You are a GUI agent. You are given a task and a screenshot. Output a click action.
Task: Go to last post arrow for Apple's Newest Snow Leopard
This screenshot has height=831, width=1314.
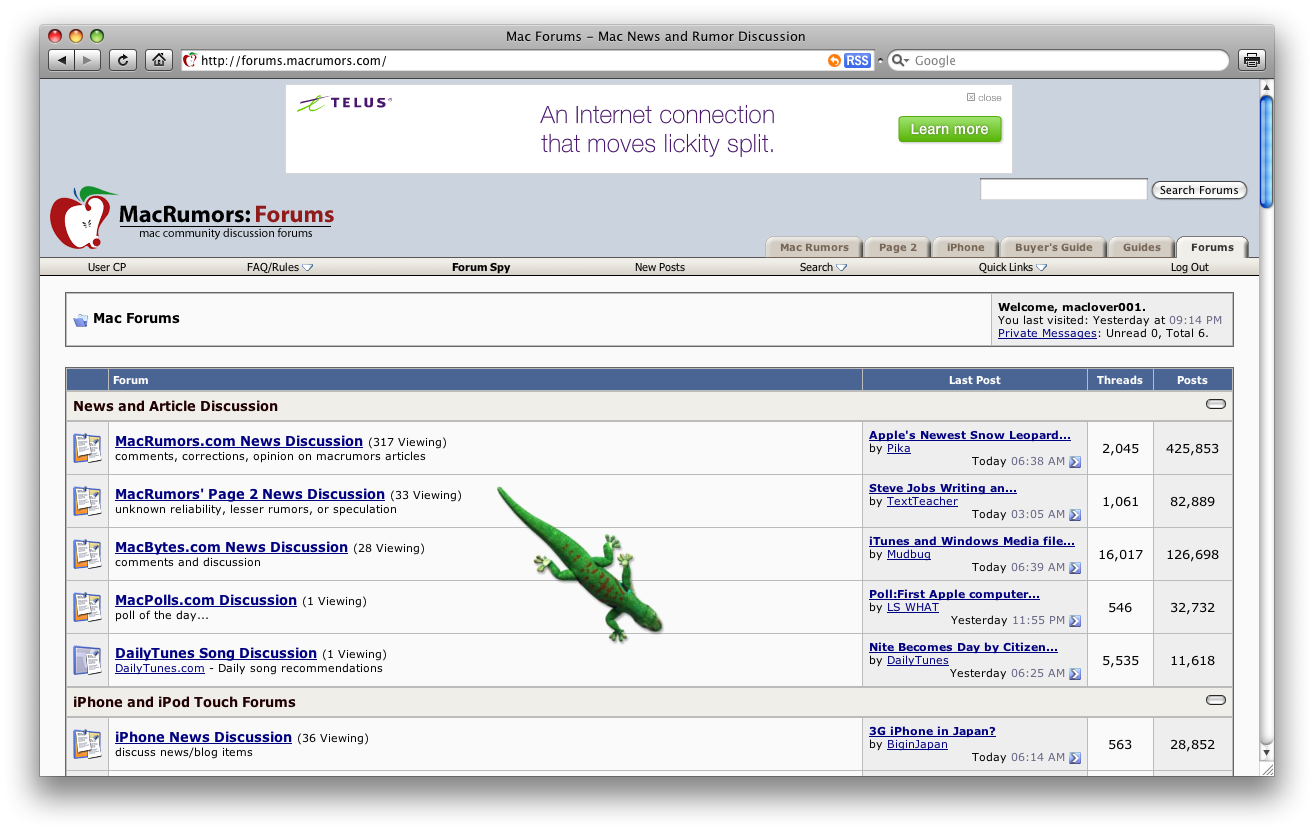(x=1075, y=462)
